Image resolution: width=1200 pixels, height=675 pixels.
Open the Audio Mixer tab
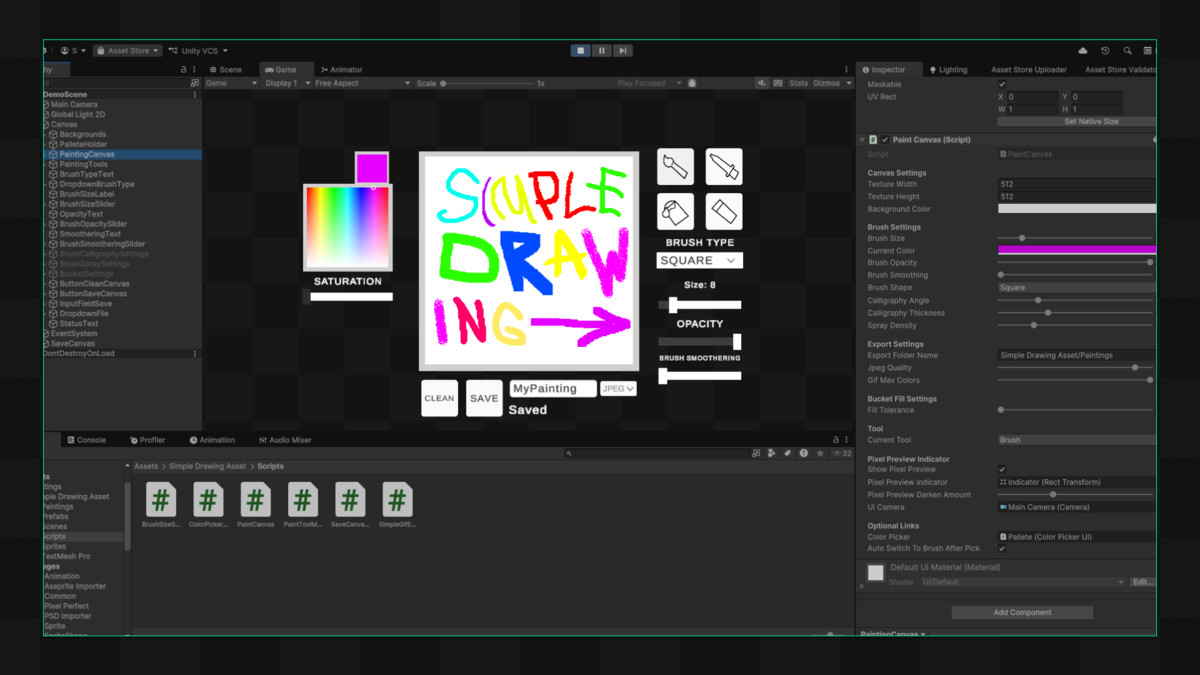click(285, 440)
